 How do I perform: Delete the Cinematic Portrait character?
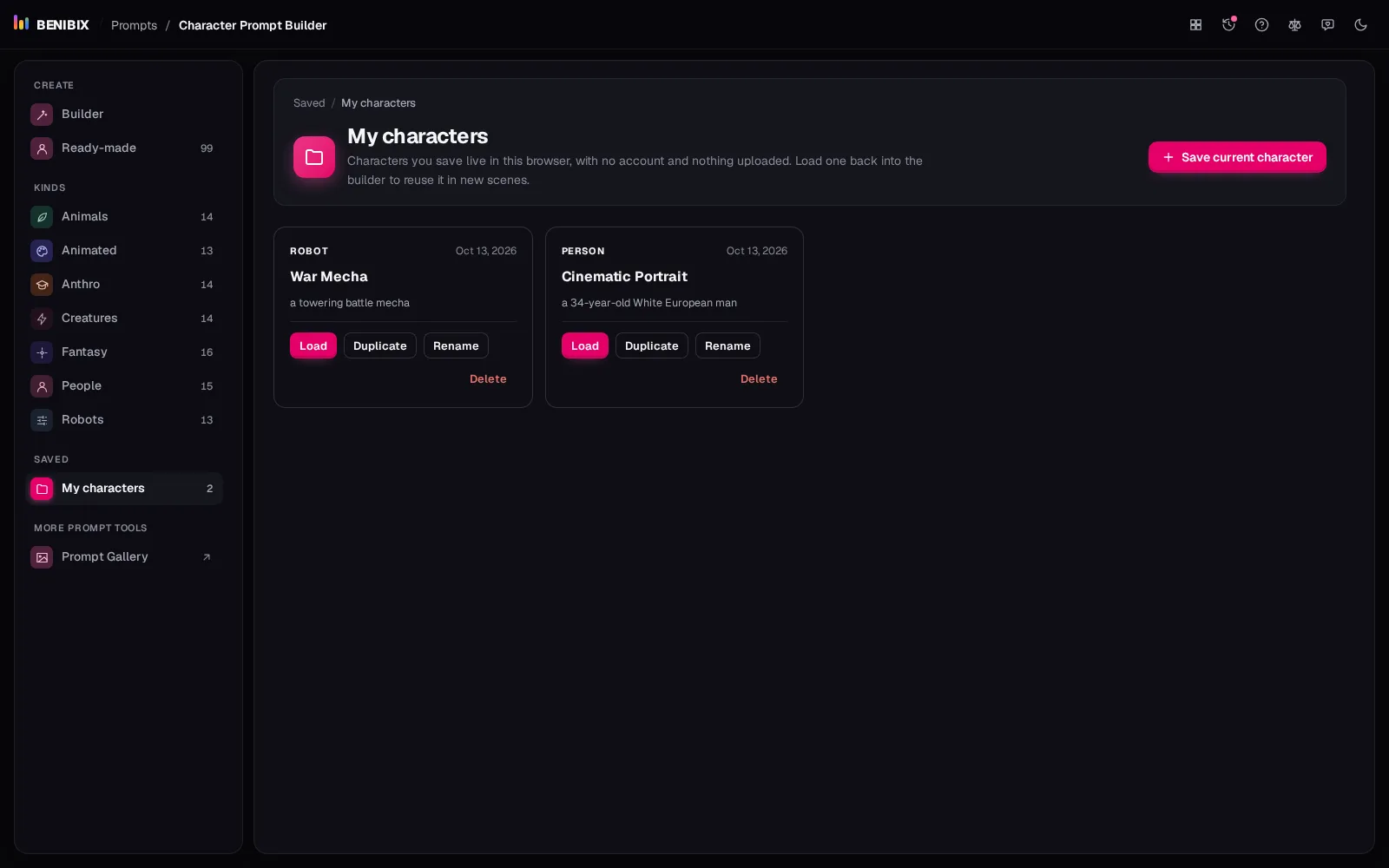click(x=759, y=378)
